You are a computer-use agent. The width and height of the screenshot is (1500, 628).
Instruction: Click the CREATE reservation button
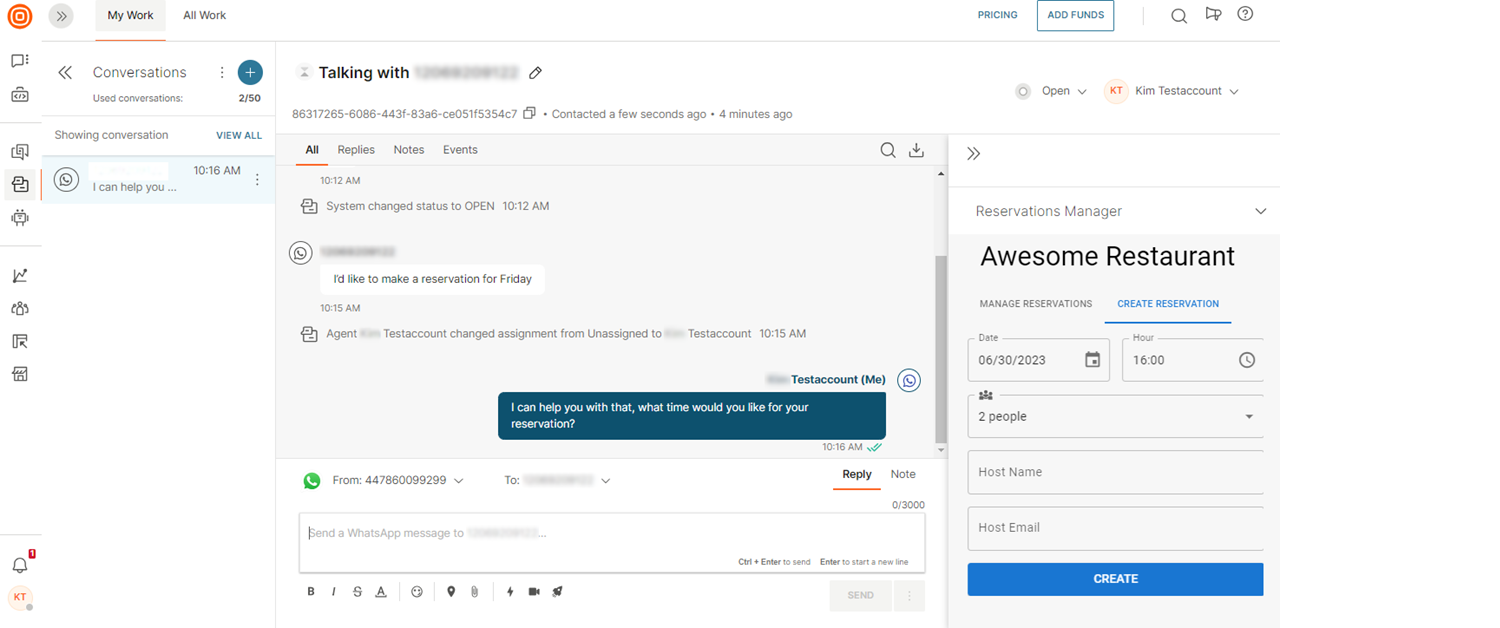[1114, 579]
